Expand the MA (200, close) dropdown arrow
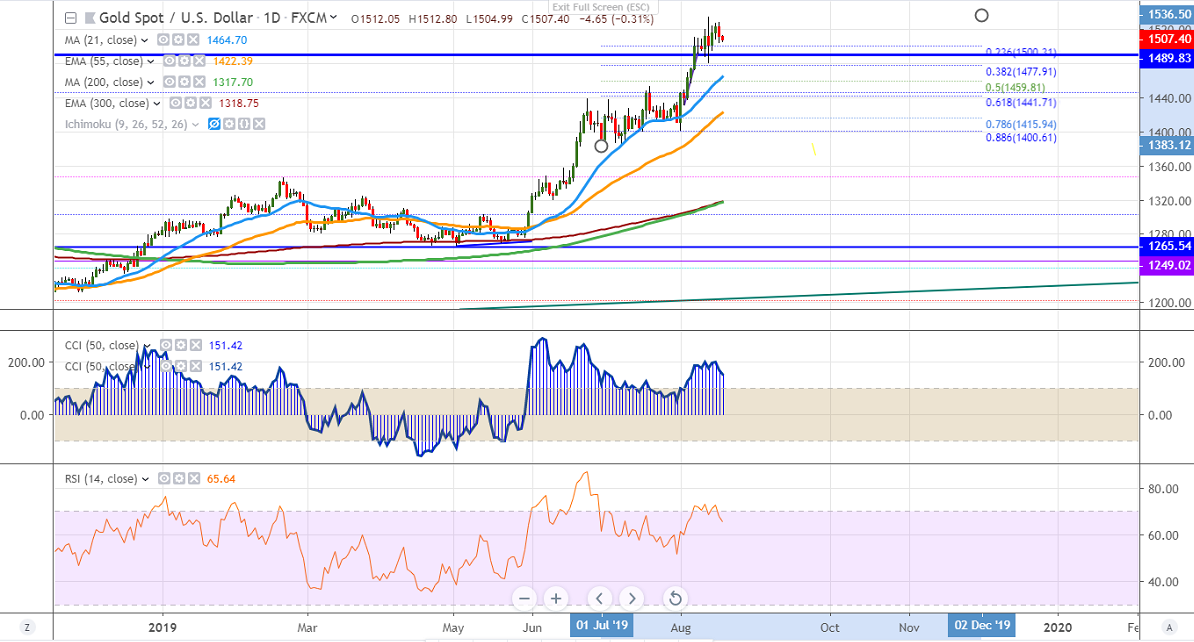This screenshot has width=1194, height=642. (149, 82)
